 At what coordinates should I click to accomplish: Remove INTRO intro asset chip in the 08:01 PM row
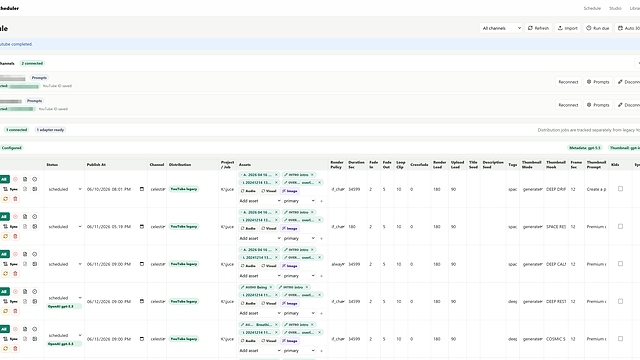coord(312,175)
